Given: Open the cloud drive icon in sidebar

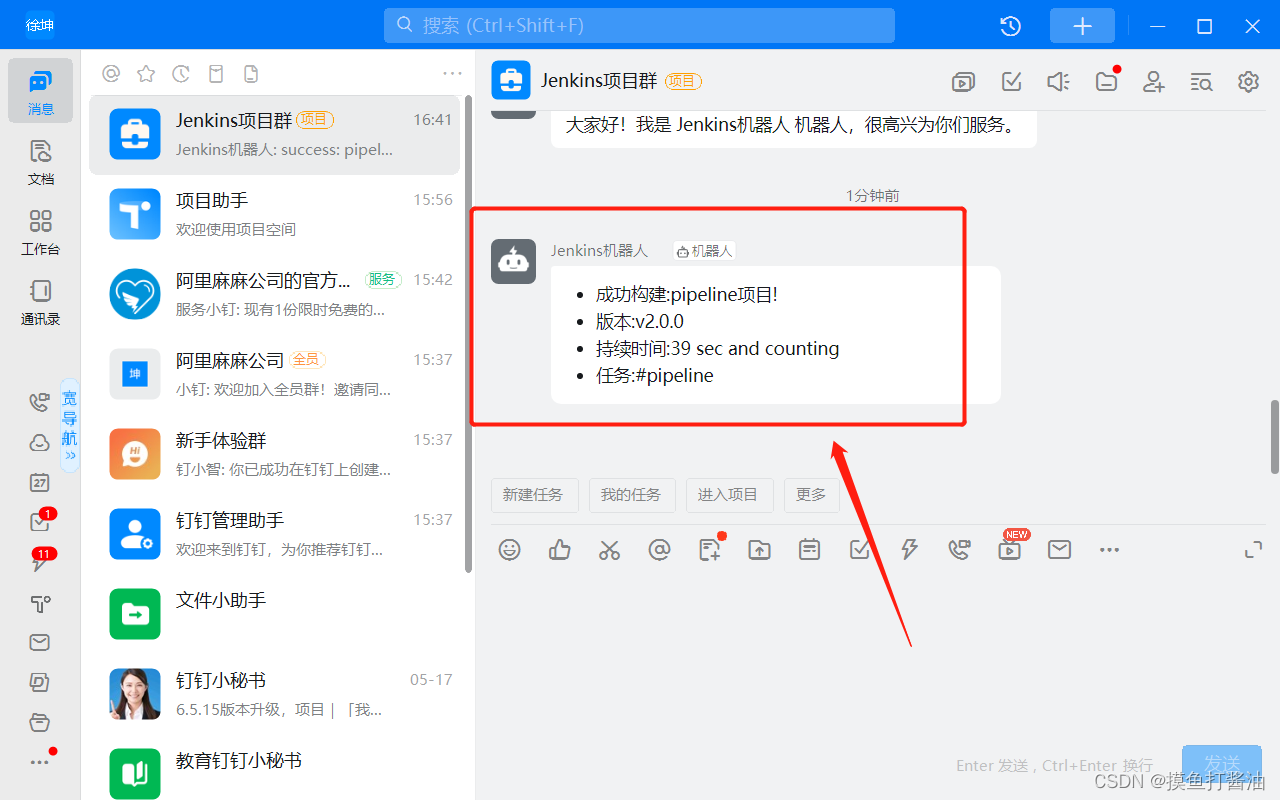Looking at the screenshot, I should pyautogui.click(x=39, y=443).
